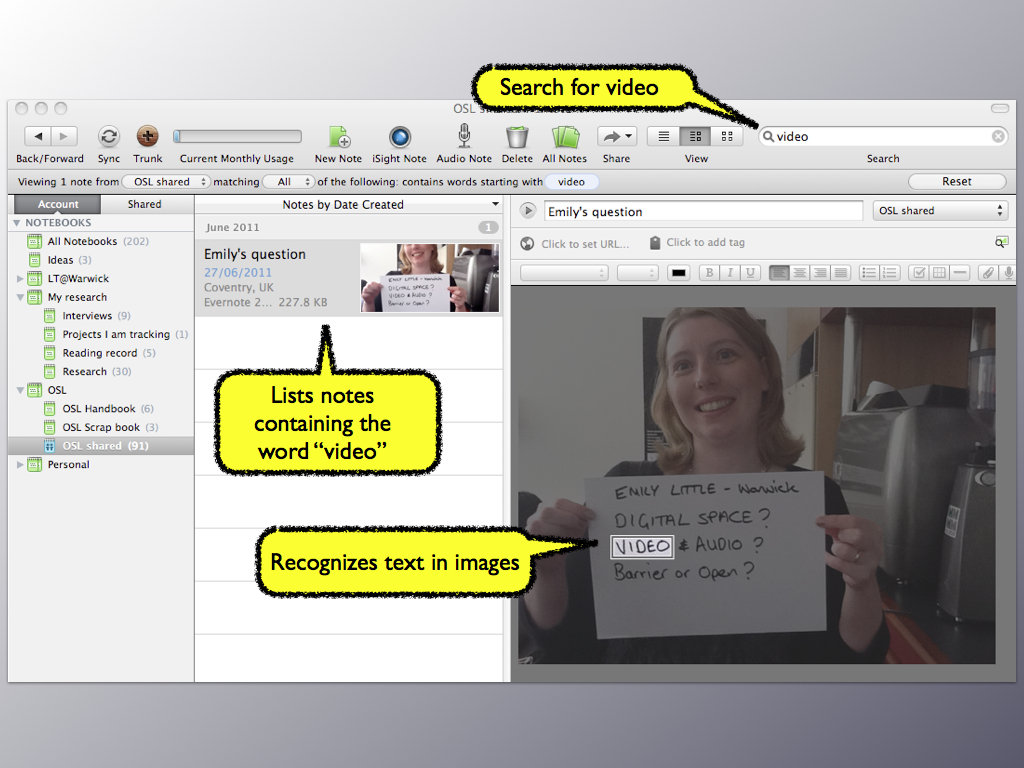Image resolution: width=1024 pixels, height=768 pixels.
Task: Click the attach file paperclip icon
Action: click(986, 273)
